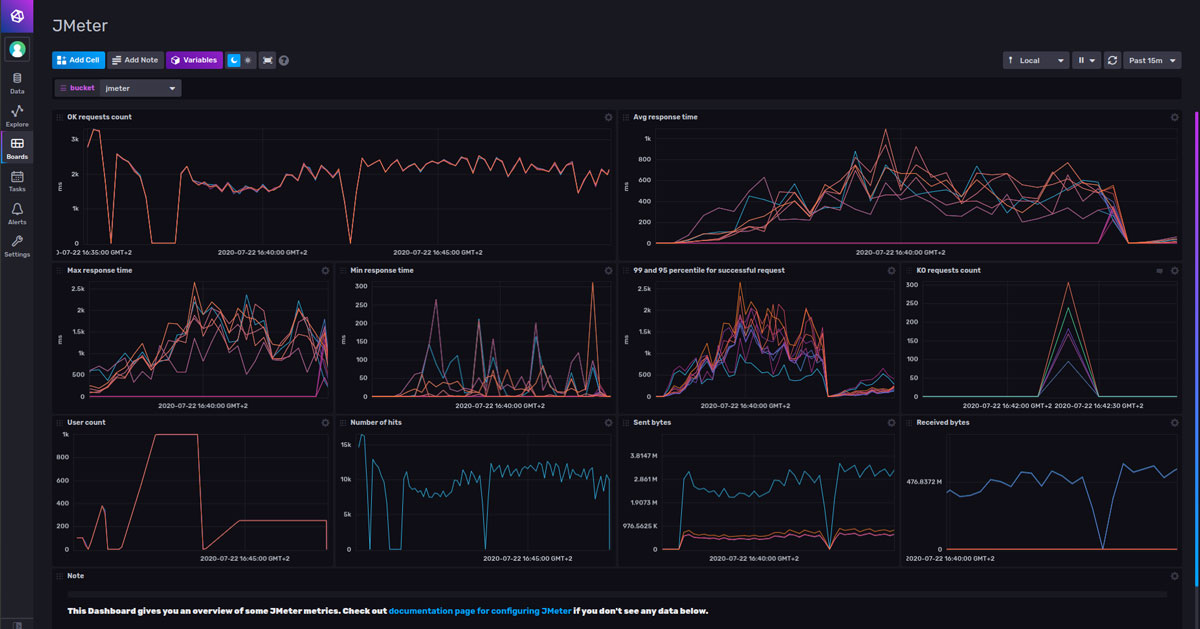This screenshot has width=1200, height=629.
Task: Open gear menu of Number of hits cell
Action: [x=608, y=422]
